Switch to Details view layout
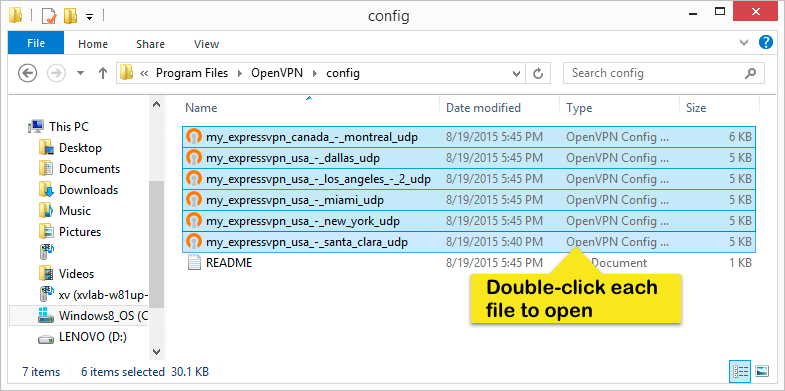The image size is (785, 391). tap(740, 371)
